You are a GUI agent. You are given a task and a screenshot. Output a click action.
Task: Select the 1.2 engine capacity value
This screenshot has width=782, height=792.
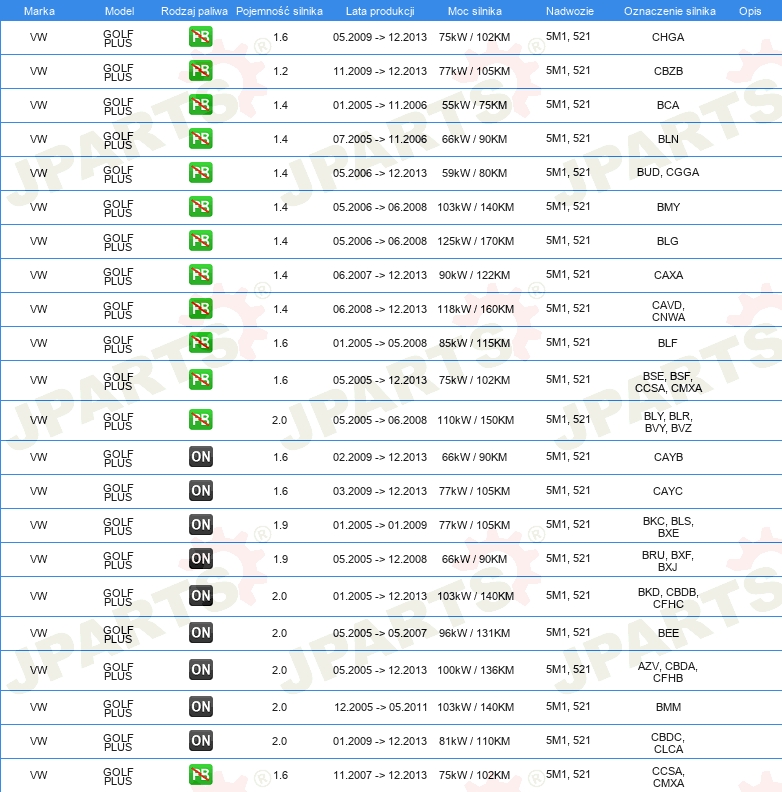(280, 71)
